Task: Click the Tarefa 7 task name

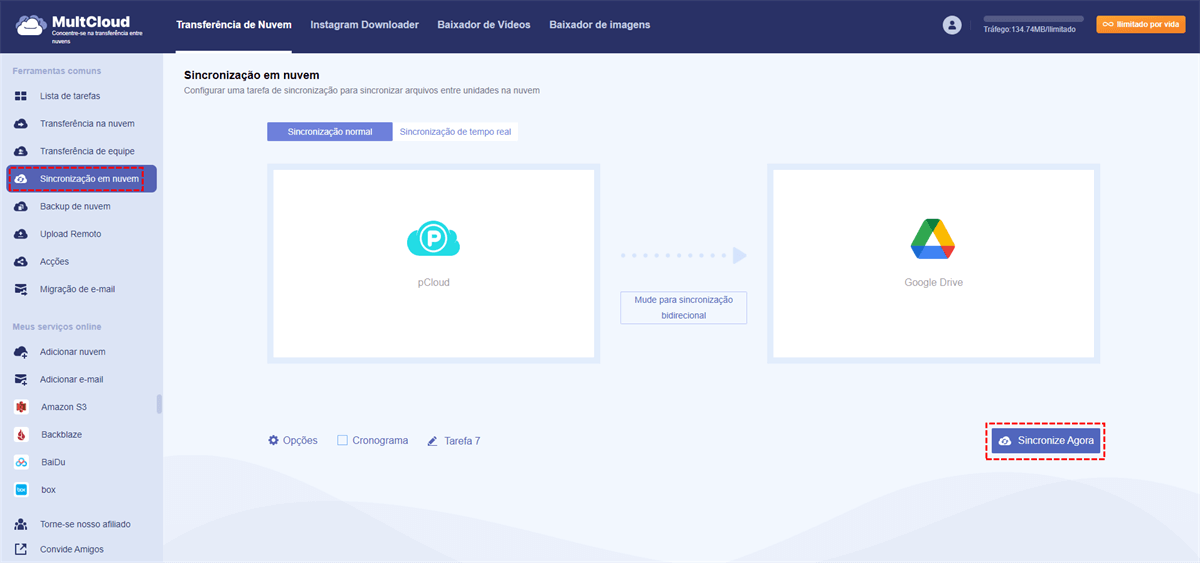Action: (x=462, y=441)
